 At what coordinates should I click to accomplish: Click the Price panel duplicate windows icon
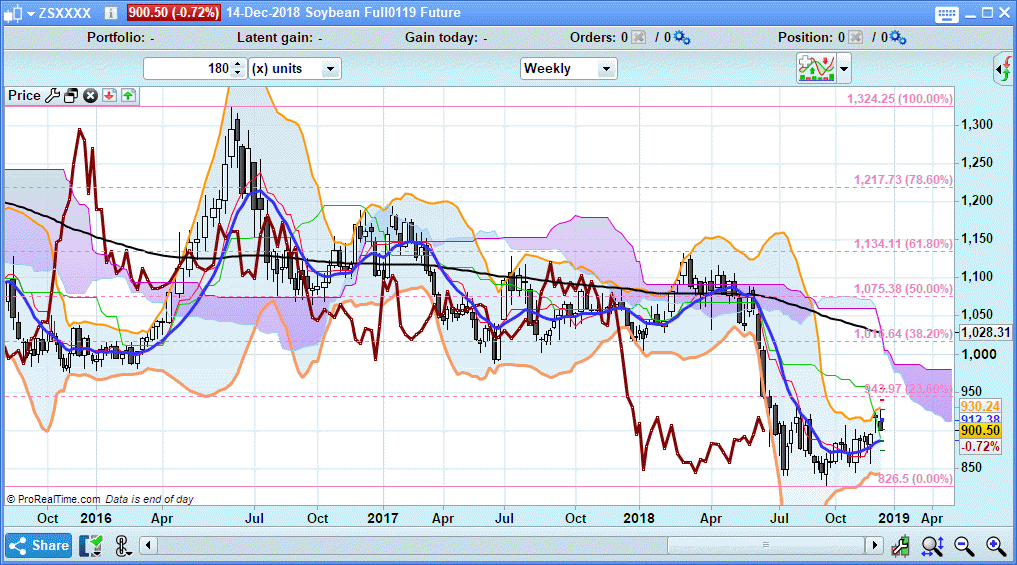click(x=71, y=96)
